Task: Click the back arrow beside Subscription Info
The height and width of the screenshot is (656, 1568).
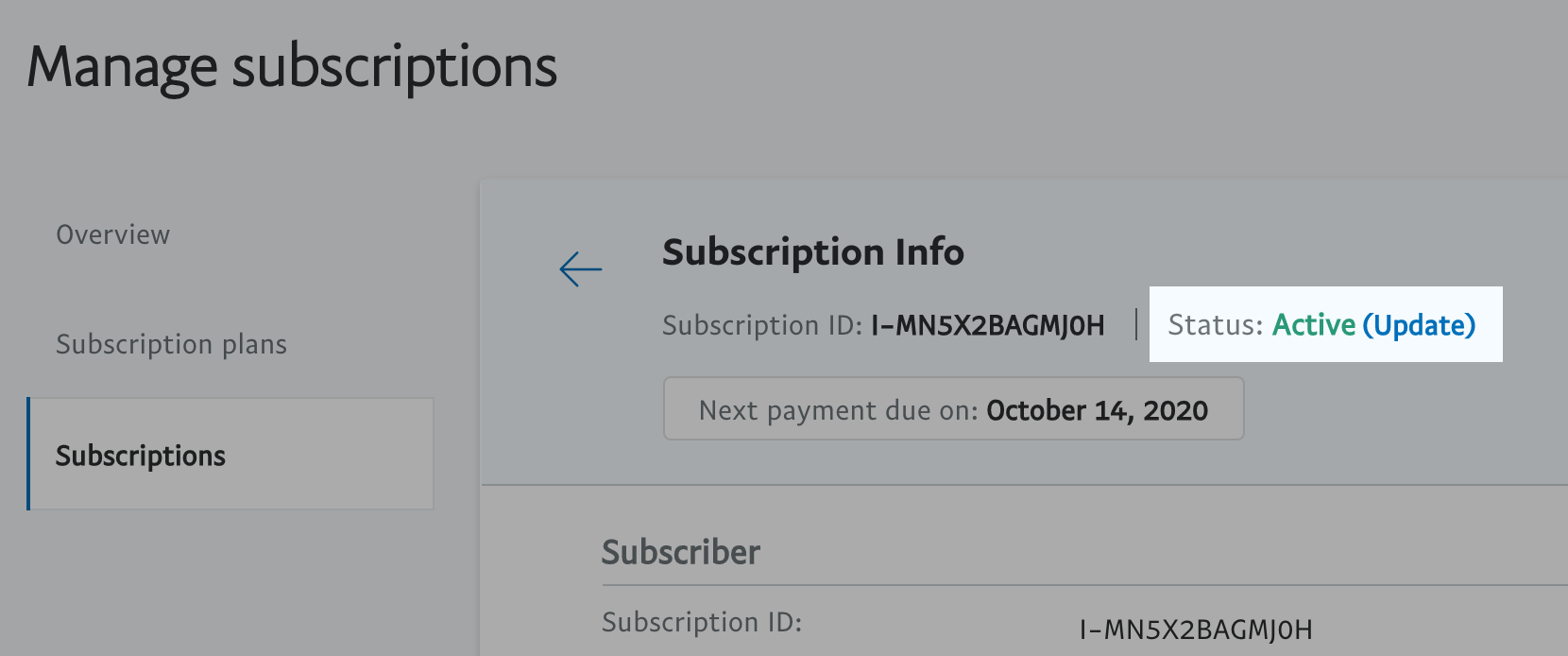Action: coord(580,269)
